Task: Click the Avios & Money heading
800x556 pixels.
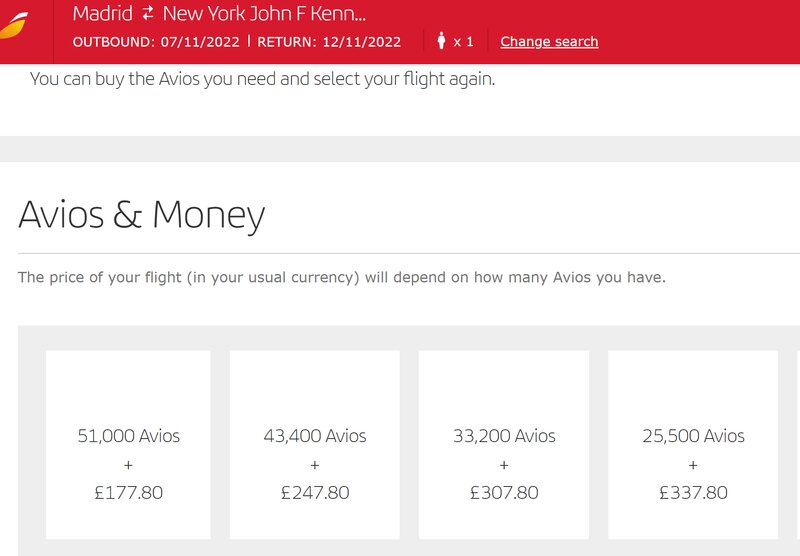Action: pos(141,215)
